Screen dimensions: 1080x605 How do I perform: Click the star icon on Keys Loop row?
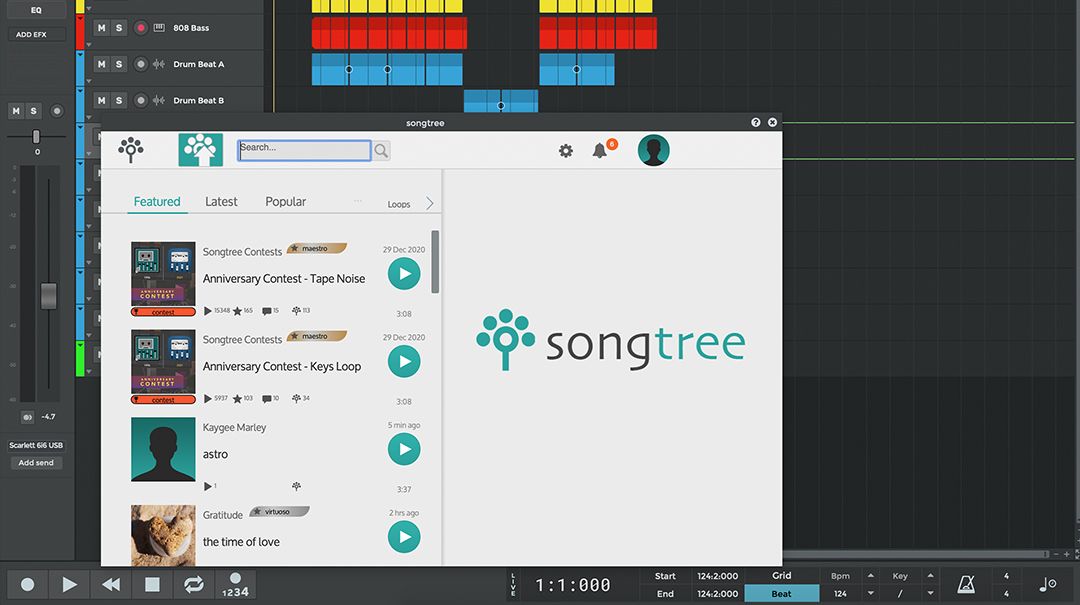pos(238,399)
